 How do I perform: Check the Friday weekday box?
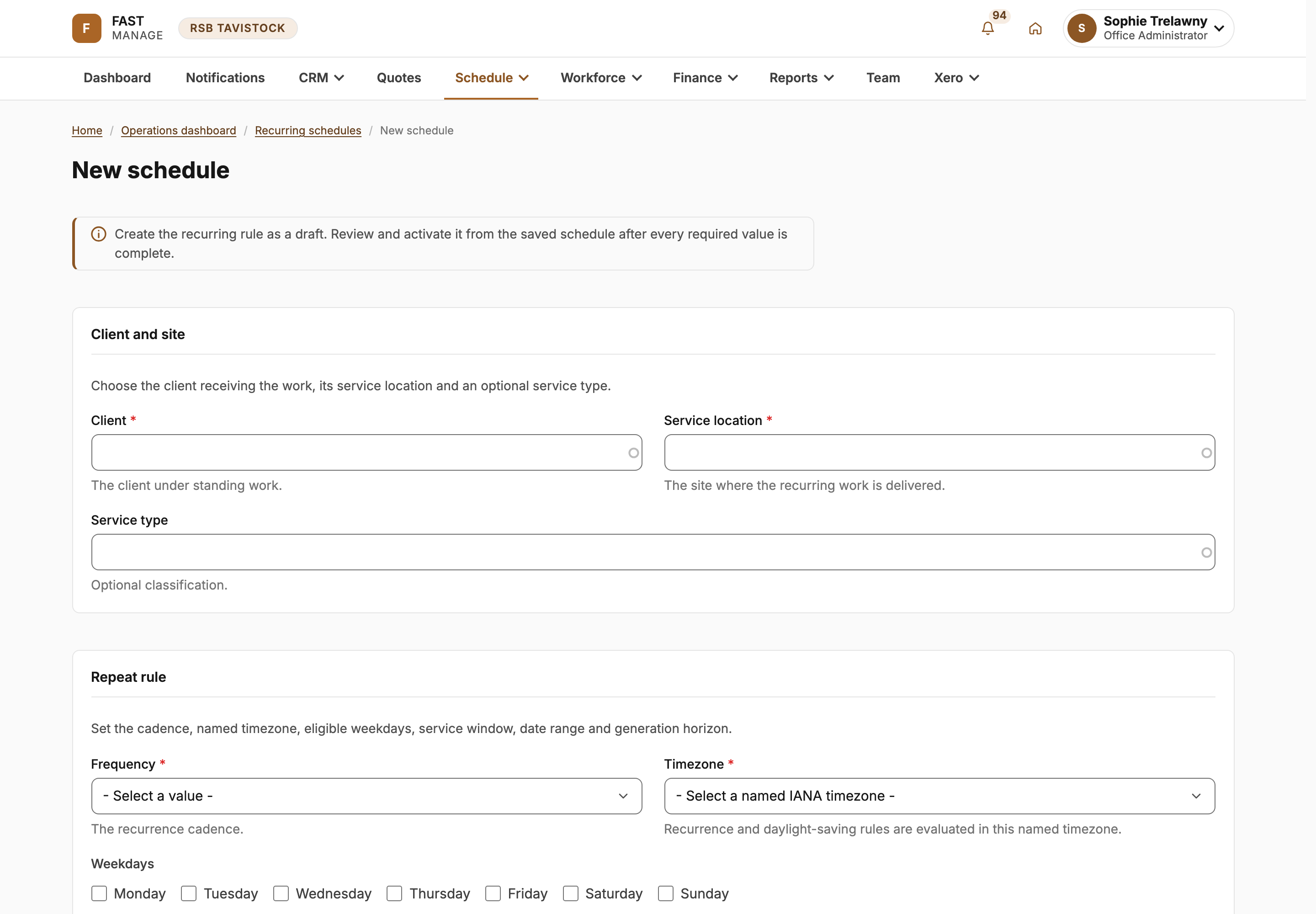pyautogui.click(x=493, y=893)
